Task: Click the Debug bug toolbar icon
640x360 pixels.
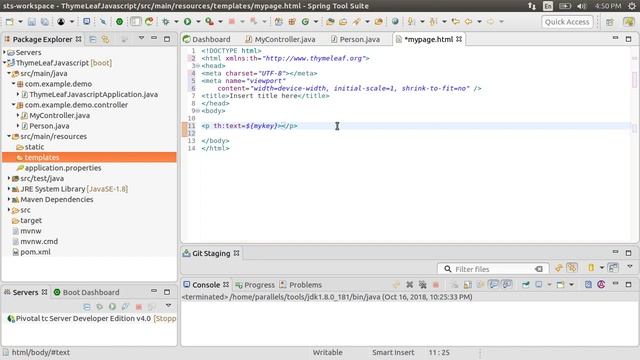Action: tap(166, 22)
